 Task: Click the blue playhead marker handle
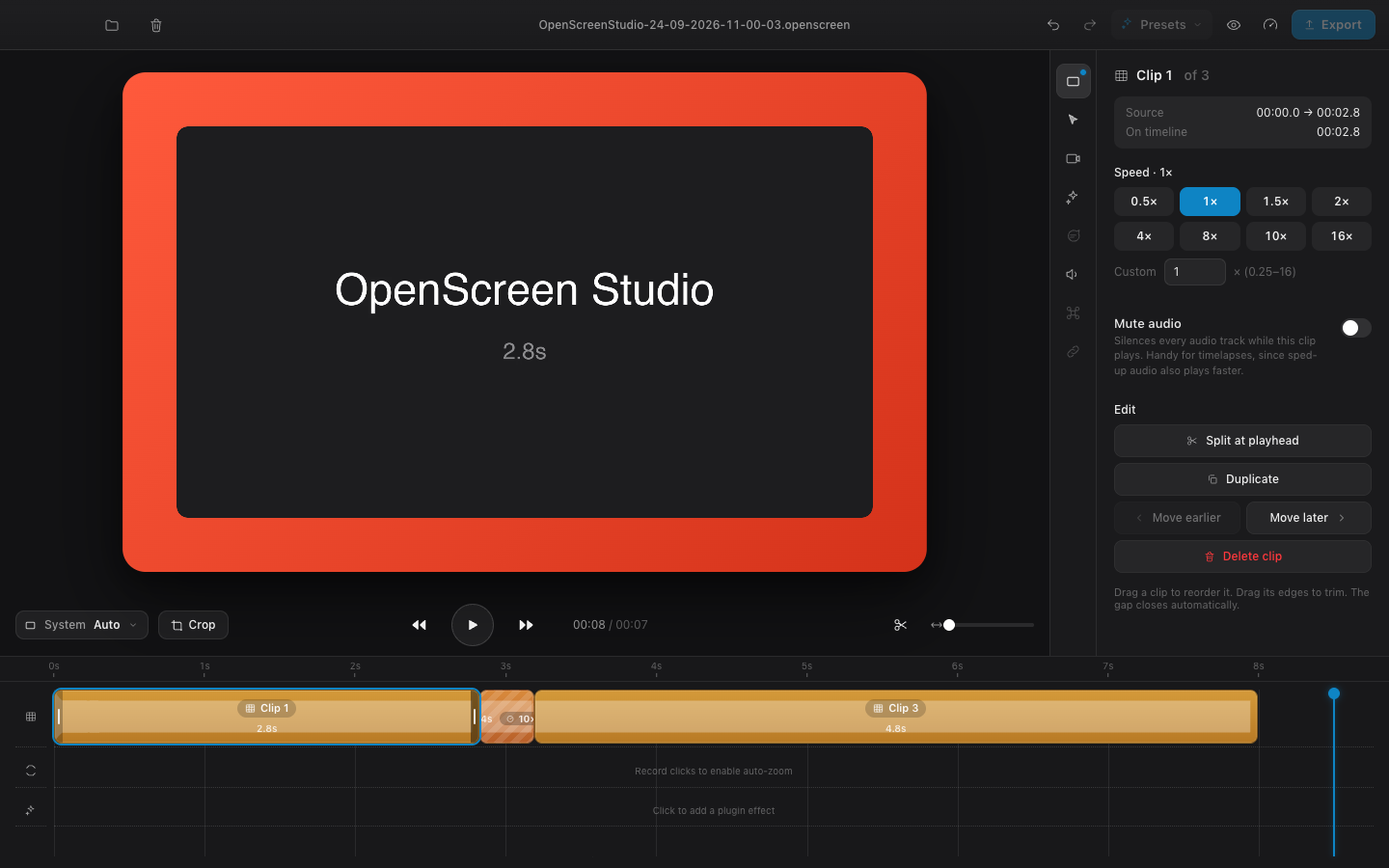click(x=1334, y=693)
